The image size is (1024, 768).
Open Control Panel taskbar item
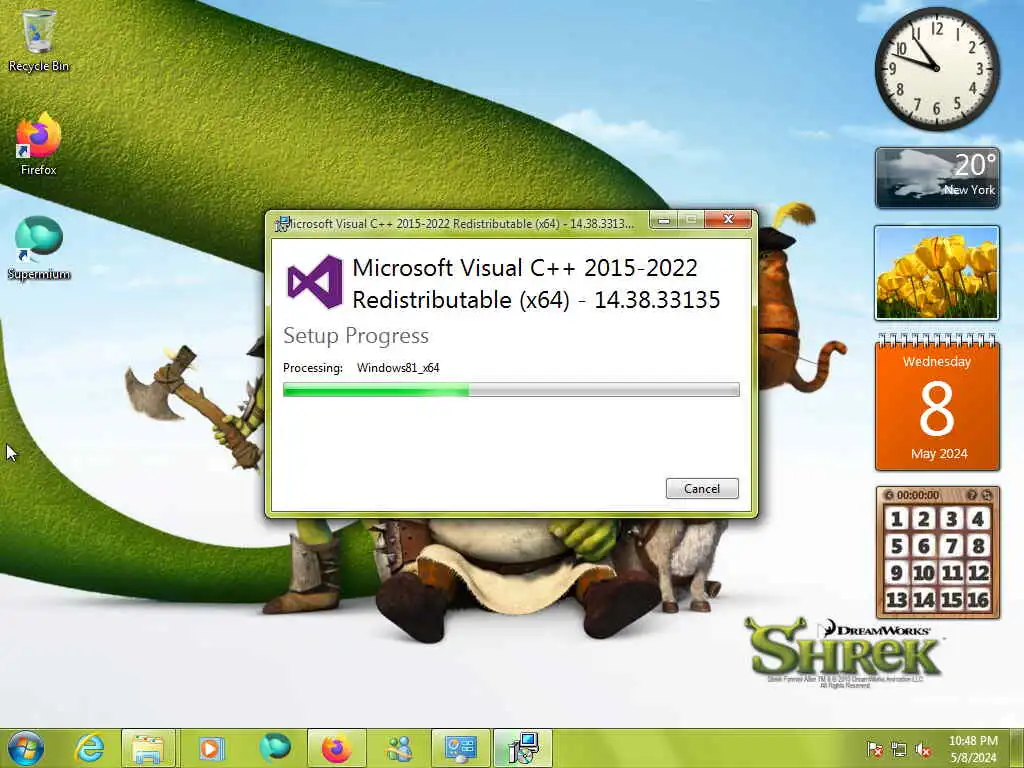(461, 748)
